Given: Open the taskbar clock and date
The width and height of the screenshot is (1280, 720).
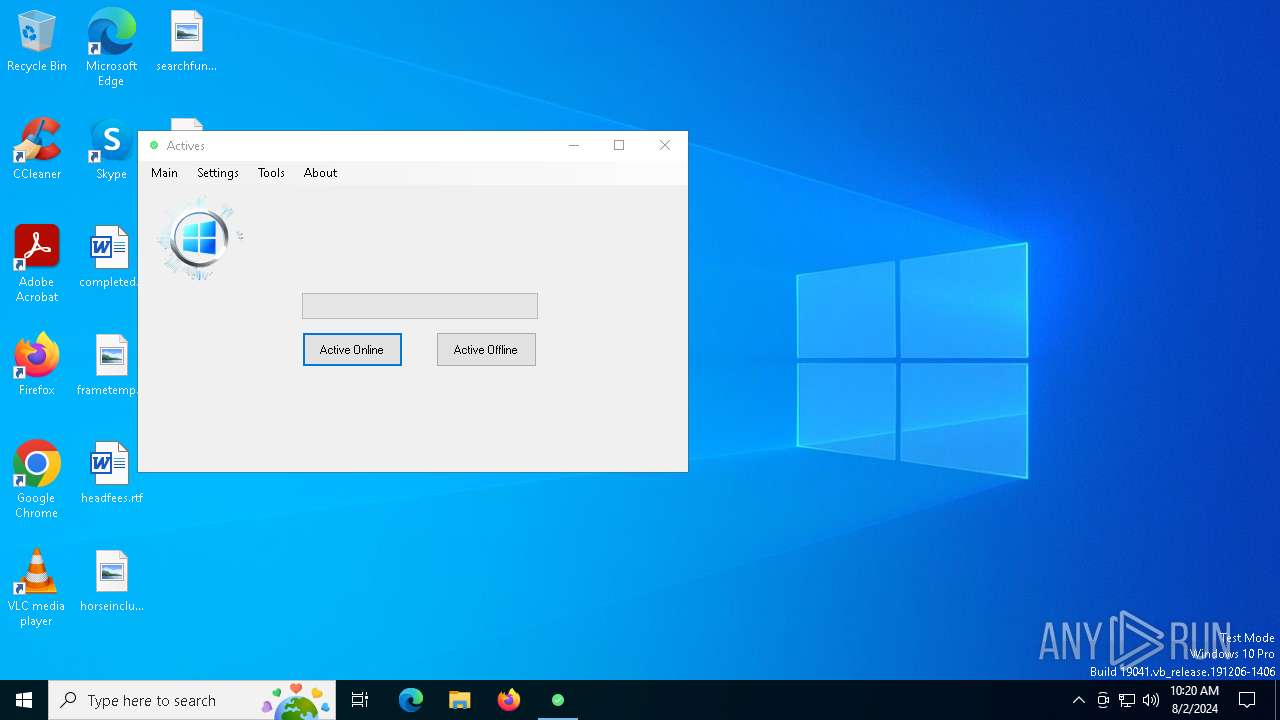Looking at the screenshot, I should tap(1195, 700).
